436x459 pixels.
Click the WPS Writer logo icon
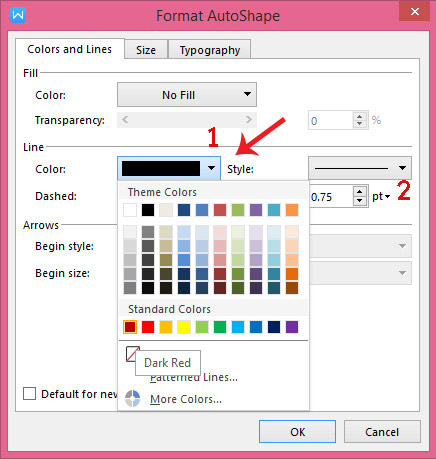18,15
